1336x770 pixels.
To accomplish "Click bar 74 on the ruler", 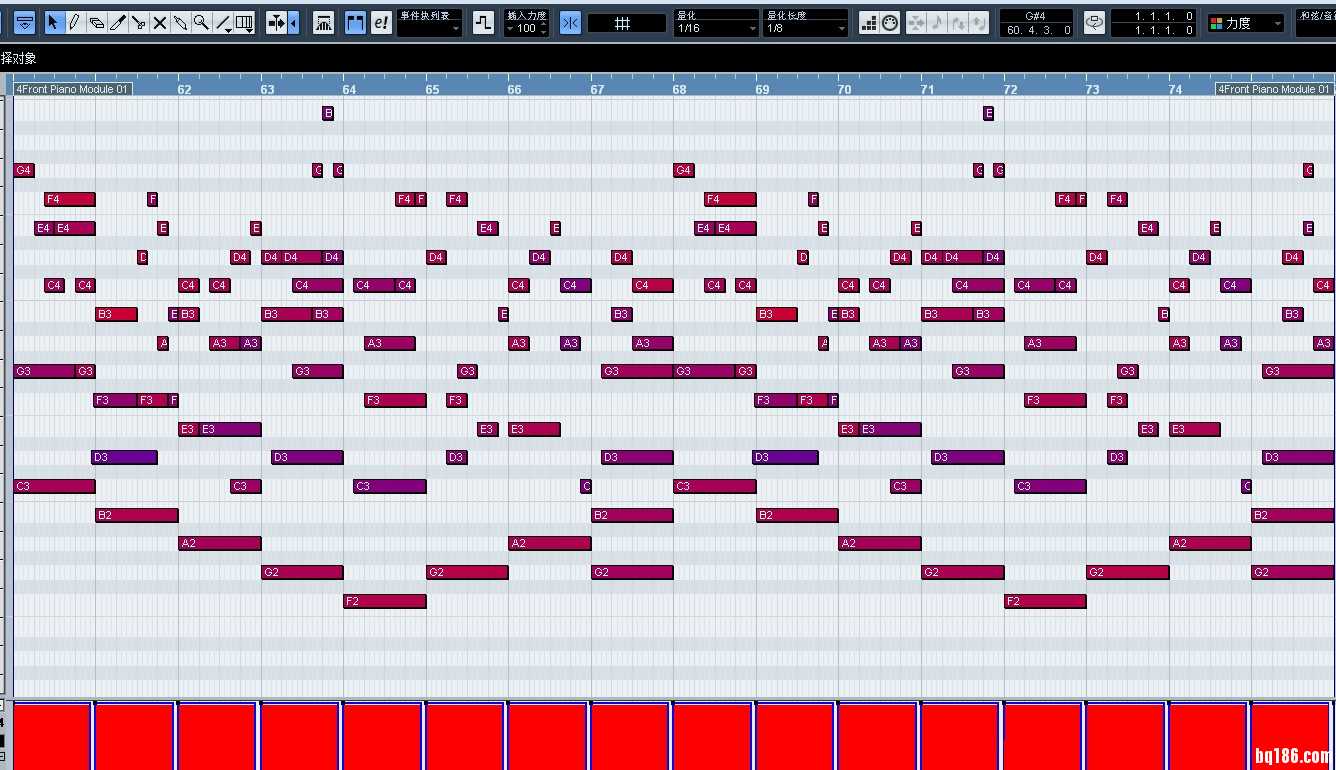I will point(1175,89).
